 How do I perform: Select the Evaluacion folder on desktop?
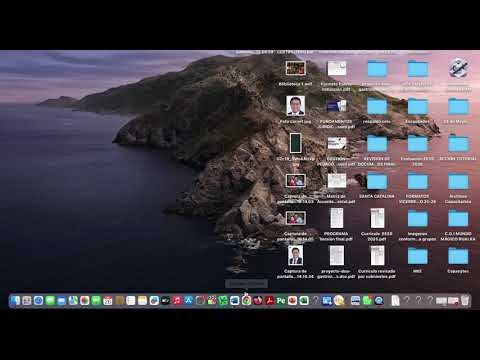click(418, 145)
